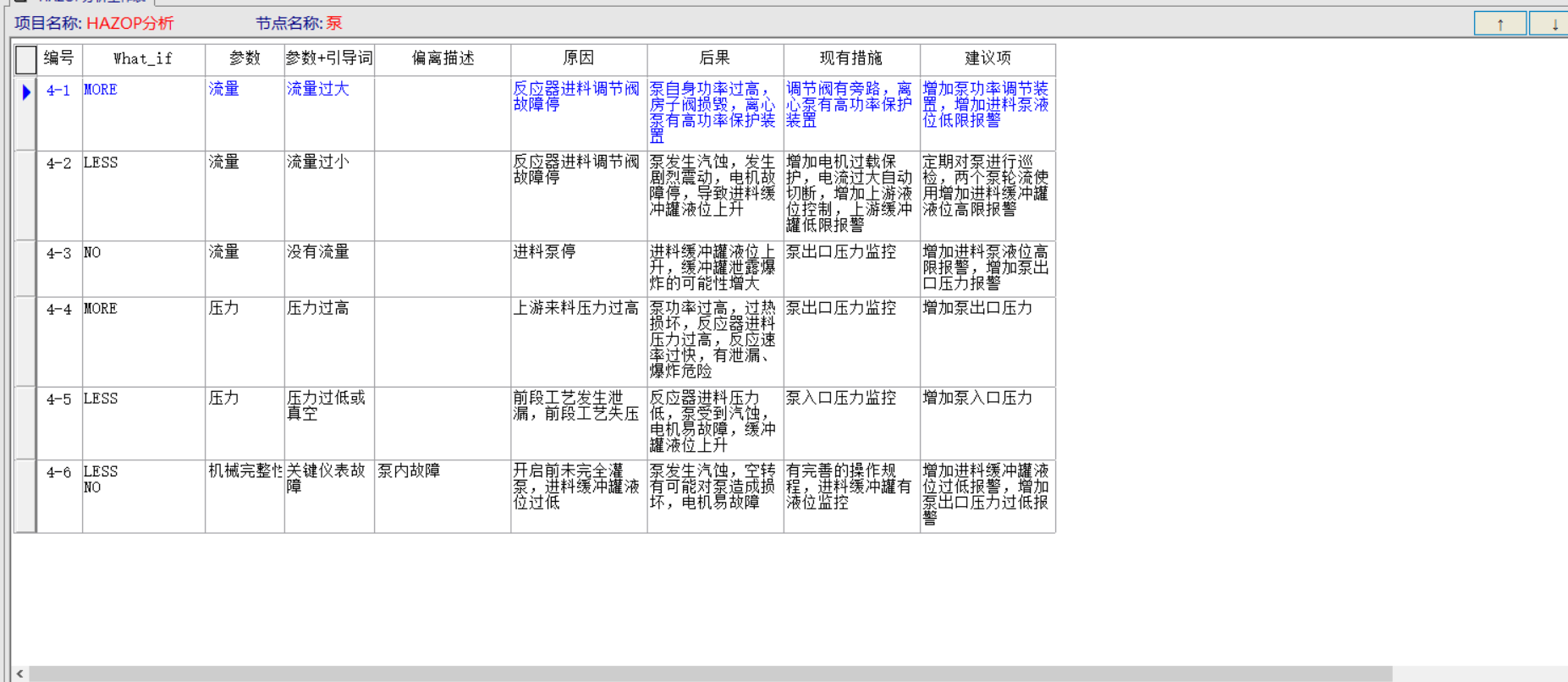Screen dimensions: 1568x682
Task: Click the down arrow button
Action: click(x=1550, y=24)
